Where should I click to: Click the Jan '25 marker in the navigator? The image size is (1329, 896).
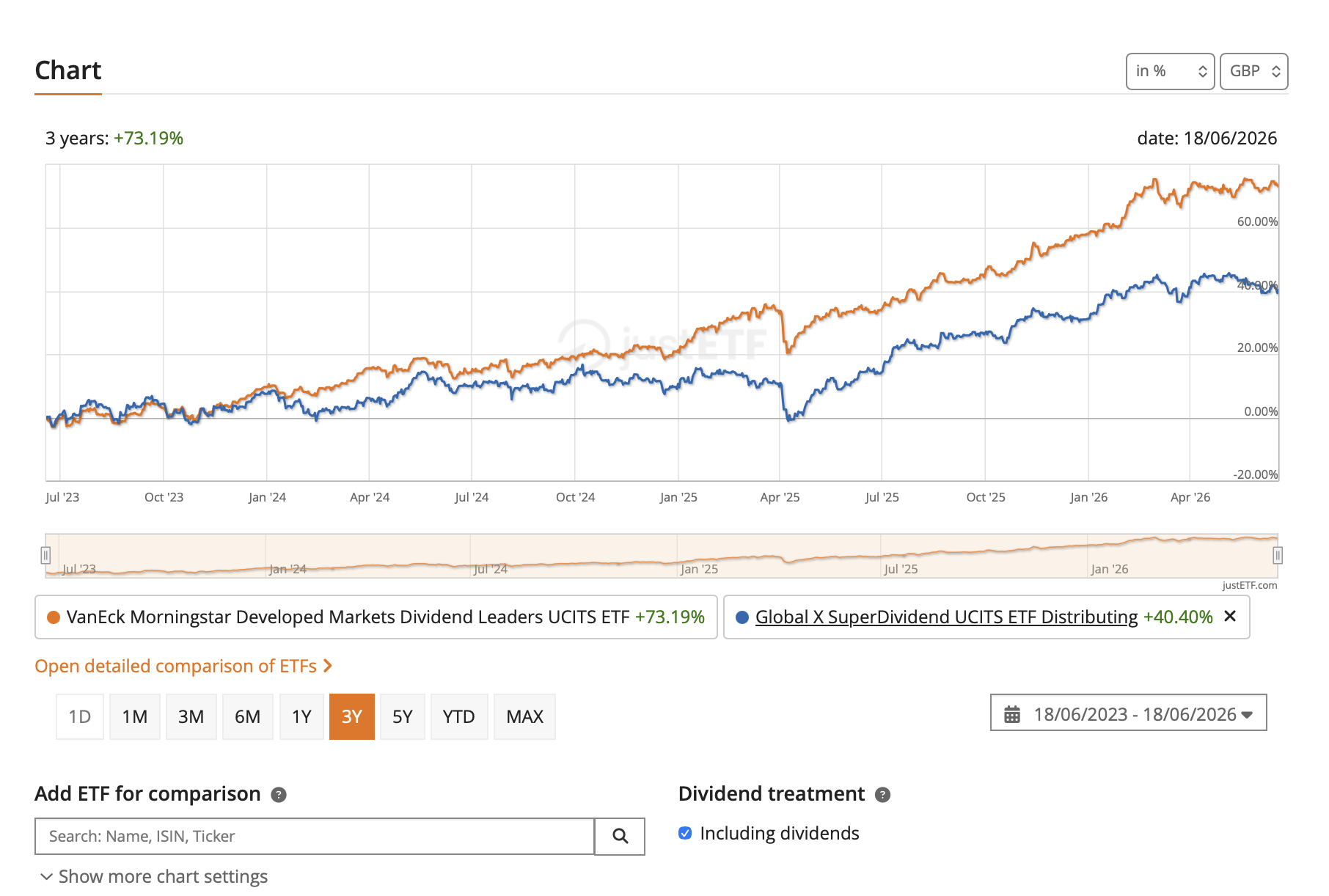[x=699, y=569]
